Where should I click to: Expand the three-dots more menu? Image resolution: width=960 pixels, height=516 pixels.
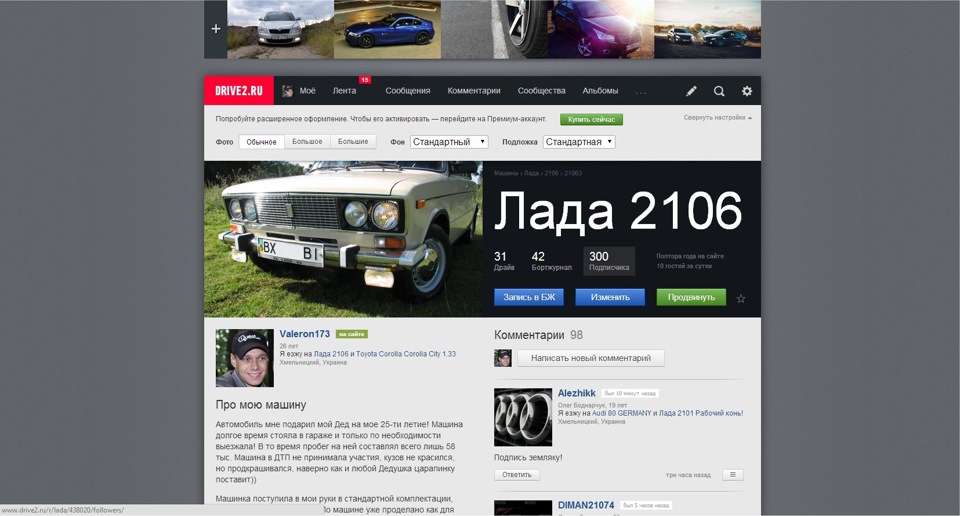coord(640,92)
